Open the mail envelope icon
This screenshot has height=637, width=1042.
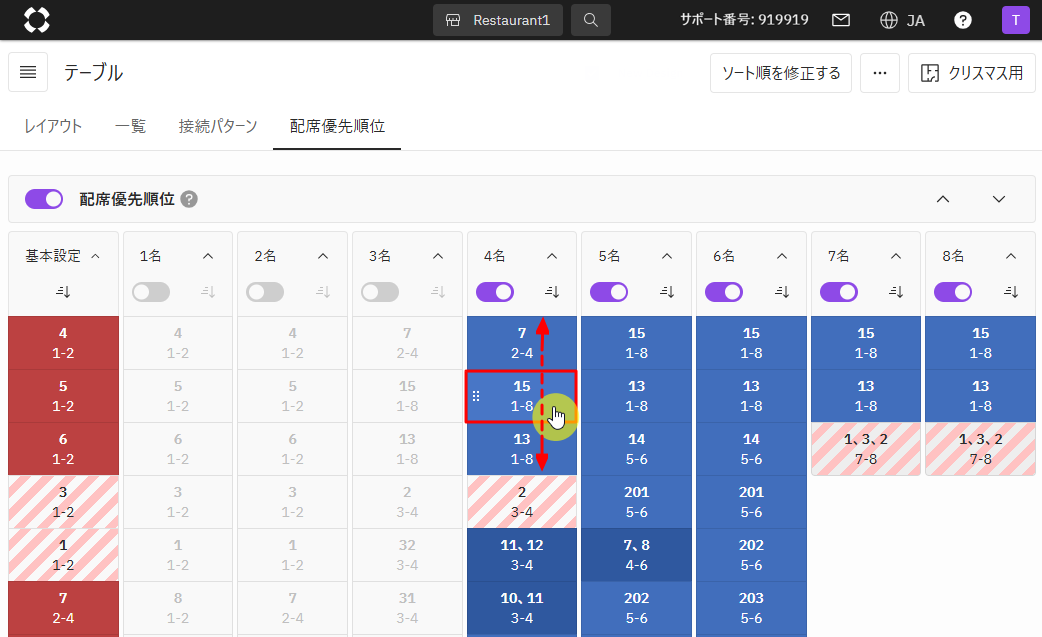[x=841, y=20]
